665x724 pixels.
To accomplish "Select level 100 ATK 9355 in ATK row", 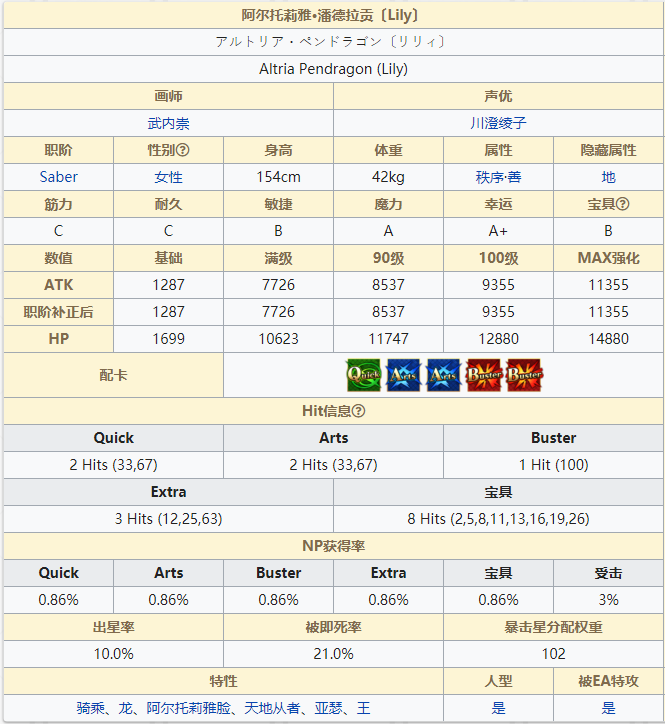I will click(498, 285).
